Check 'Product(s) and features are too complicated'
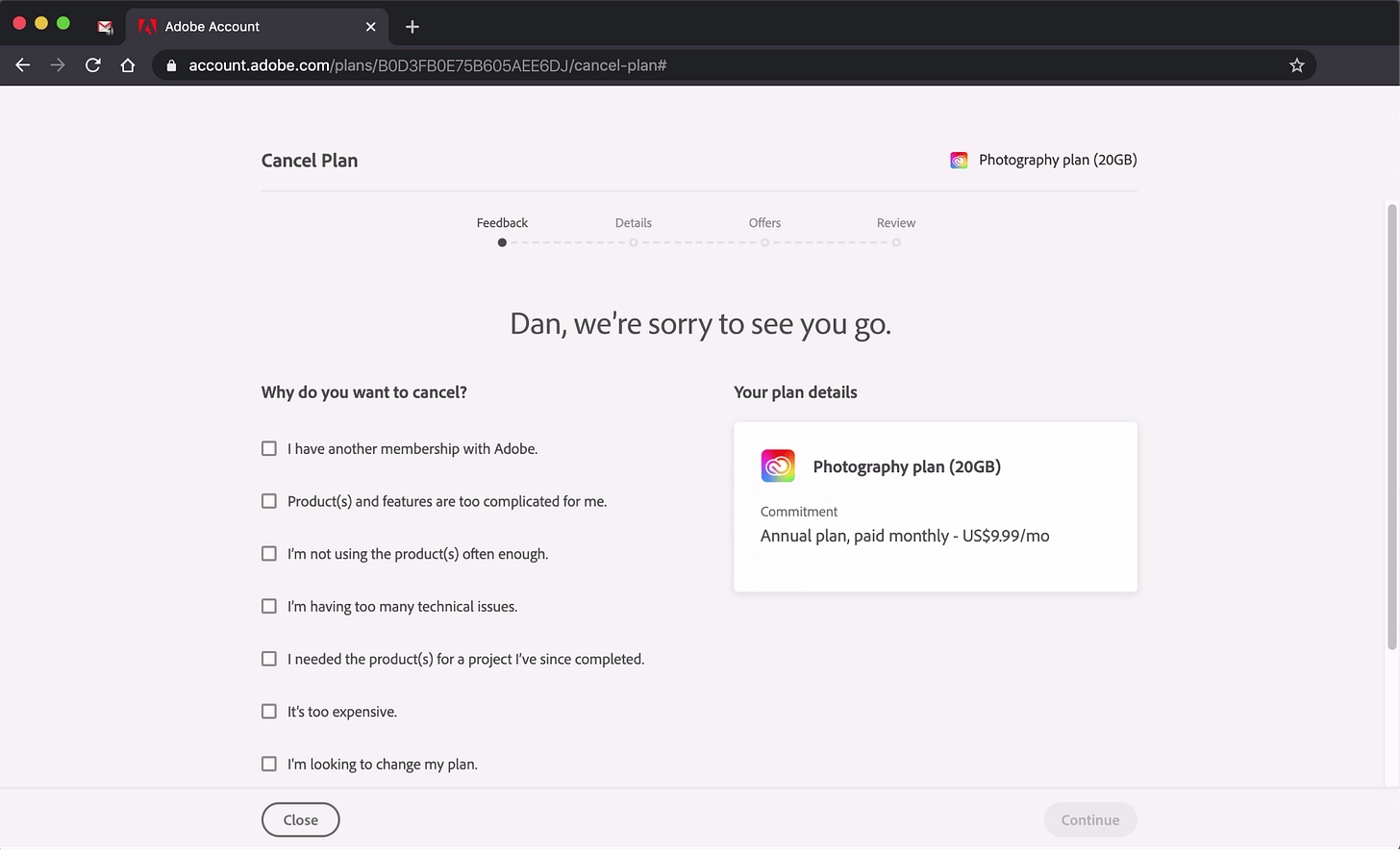Image resolution: width=1400 pixels, height=856 pixels. point(269,501)
